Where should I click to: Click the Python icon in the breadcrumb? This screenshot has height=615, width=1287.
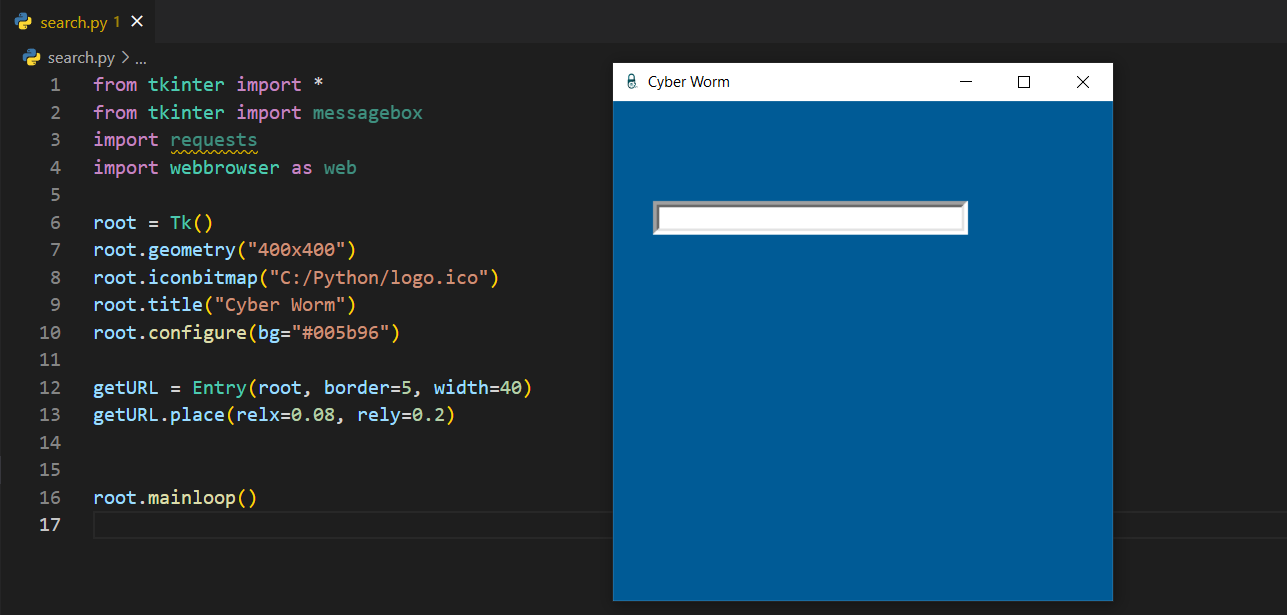click(x=32, y=58)
